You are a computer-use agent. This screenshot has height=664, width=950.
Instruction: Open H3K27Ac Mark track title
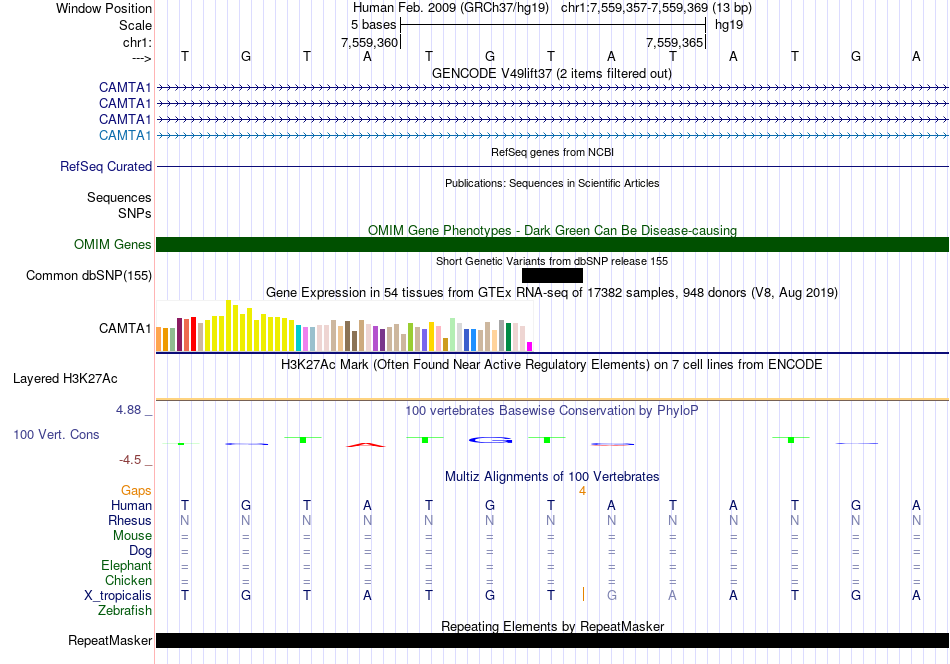coord(552,365)
